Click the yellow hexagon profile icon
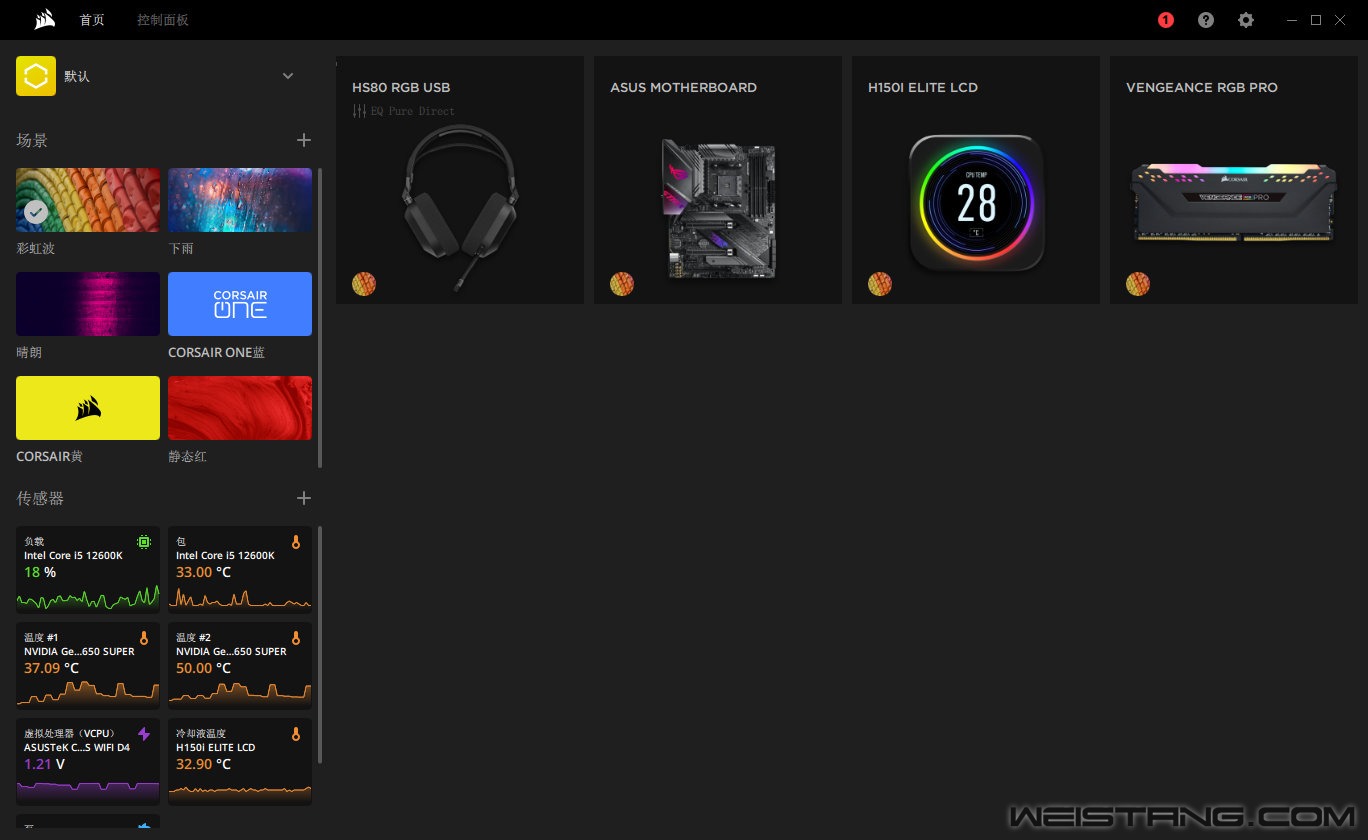 (36, 76)
